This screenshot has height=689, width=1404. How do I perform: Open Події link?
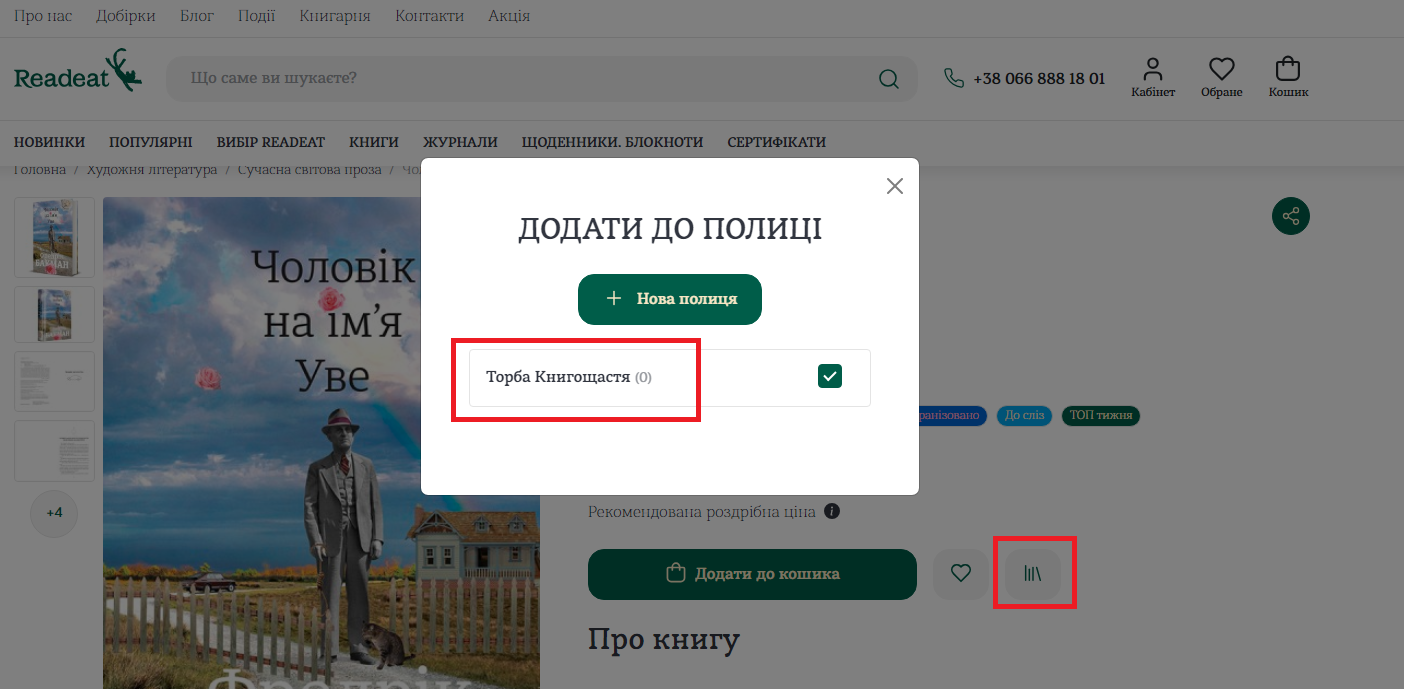click(x=256, y=16)
